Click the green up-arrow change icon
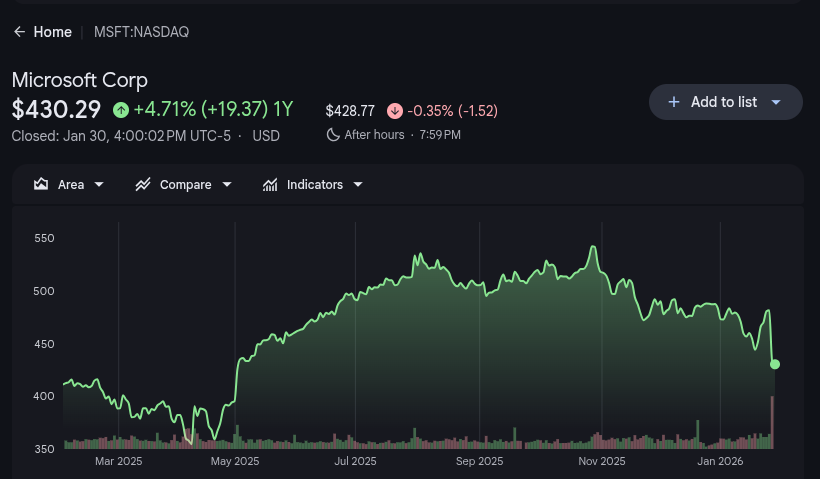The height and width of the screenshot is (479, 820). click(121, 110)
